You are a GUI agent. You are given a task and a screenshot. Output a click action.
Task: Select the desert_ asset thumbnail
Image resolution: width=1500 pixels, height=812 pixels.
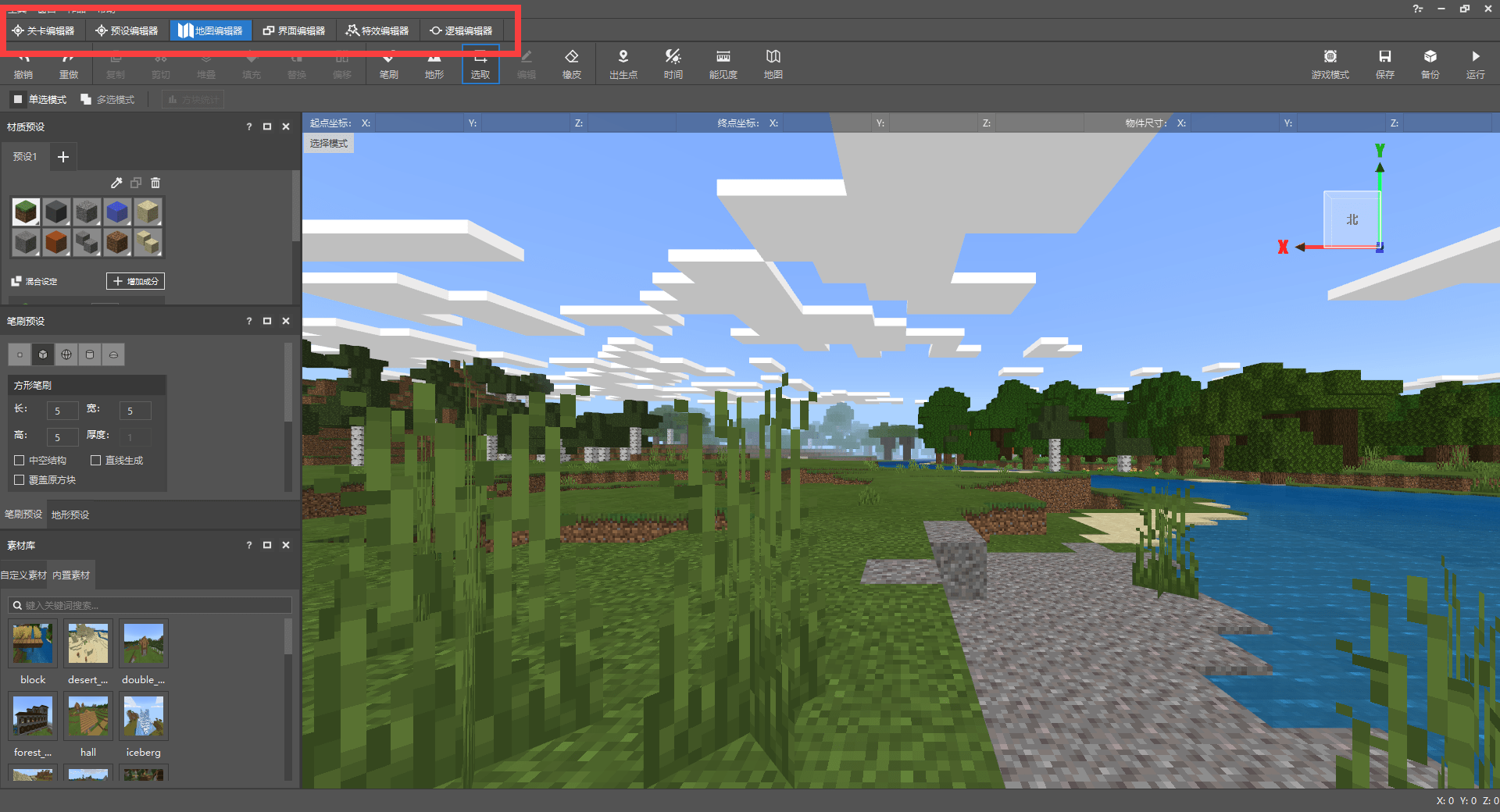coord(88,643)
